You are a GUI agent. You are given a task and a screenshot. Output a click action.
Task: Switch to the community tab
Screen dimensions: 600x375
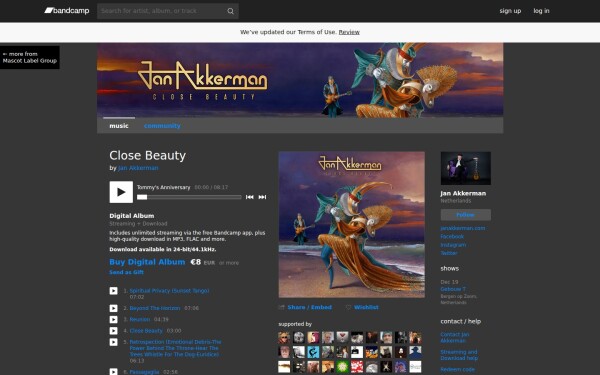162,126
